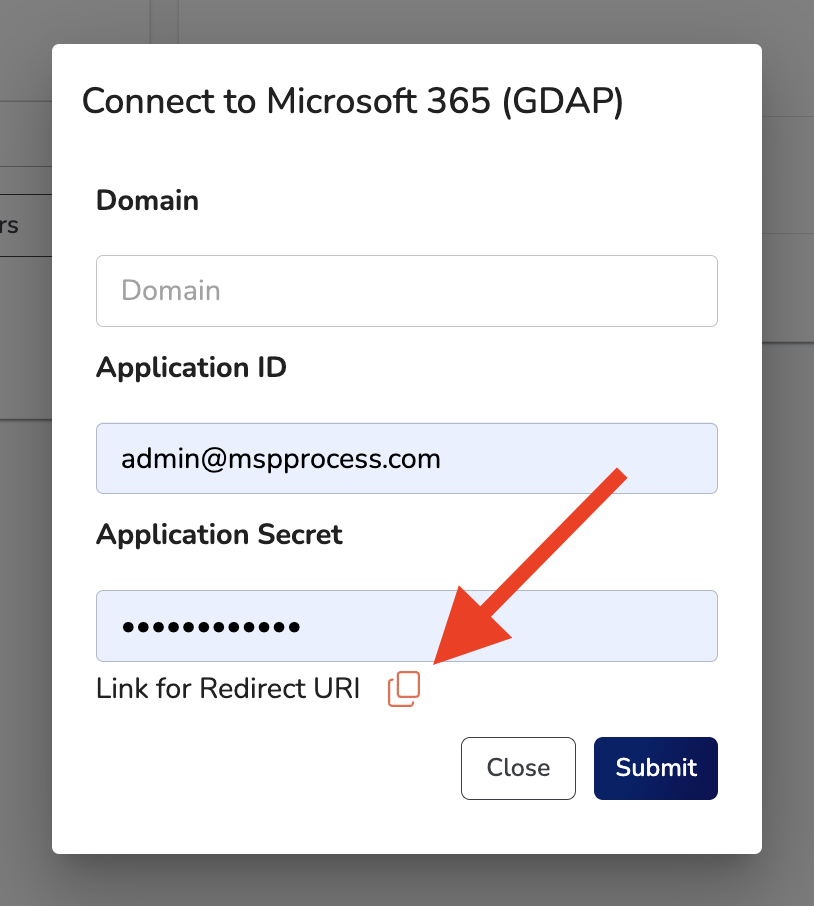
Task: Click the bold Domain label
Action: [x=147, y=201]
